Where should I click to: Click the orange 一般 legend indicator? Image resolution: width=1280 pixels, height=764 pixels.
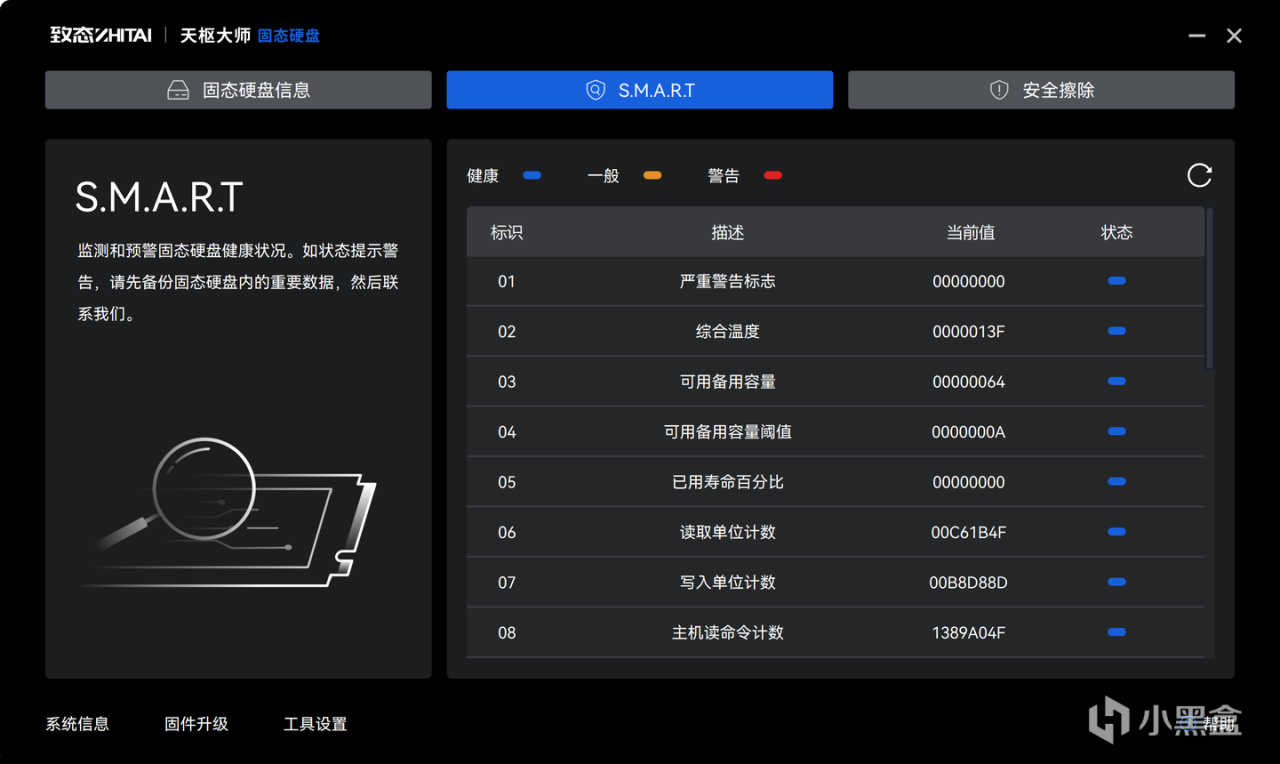(652, 176)
